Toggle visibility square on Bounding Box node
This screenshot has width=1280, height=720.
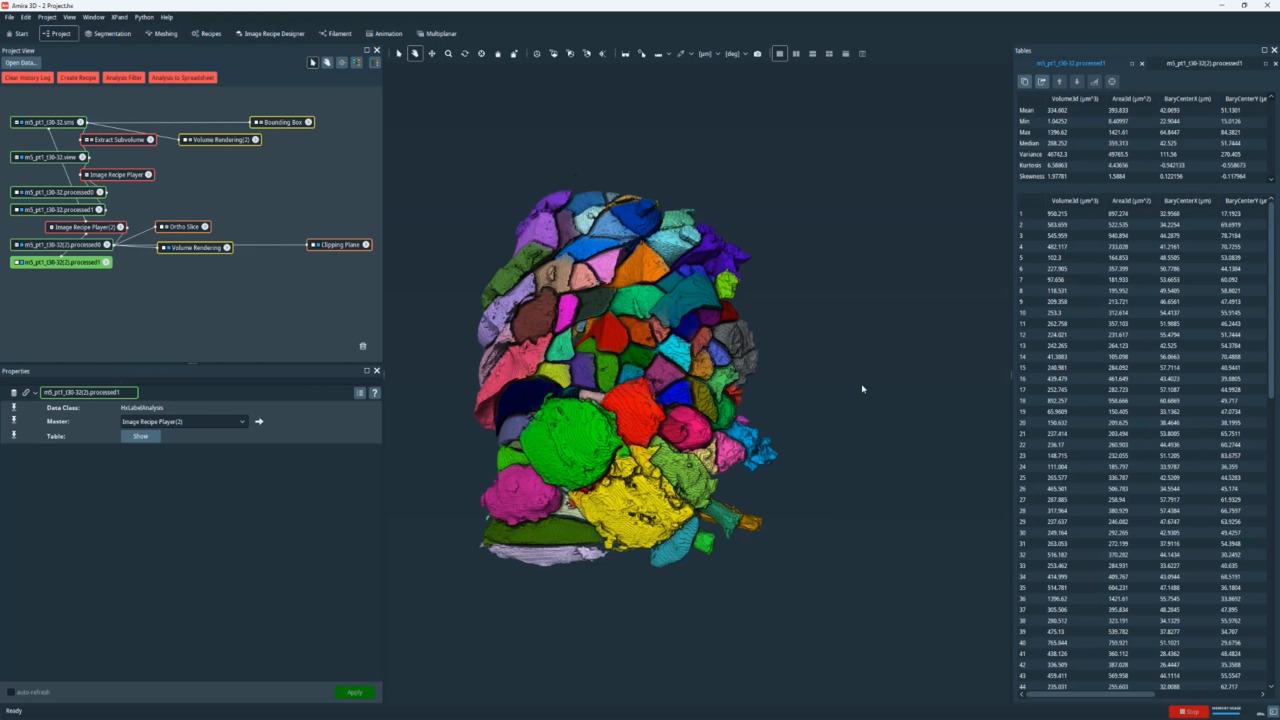pyautogui.click(x=256, y=122)
